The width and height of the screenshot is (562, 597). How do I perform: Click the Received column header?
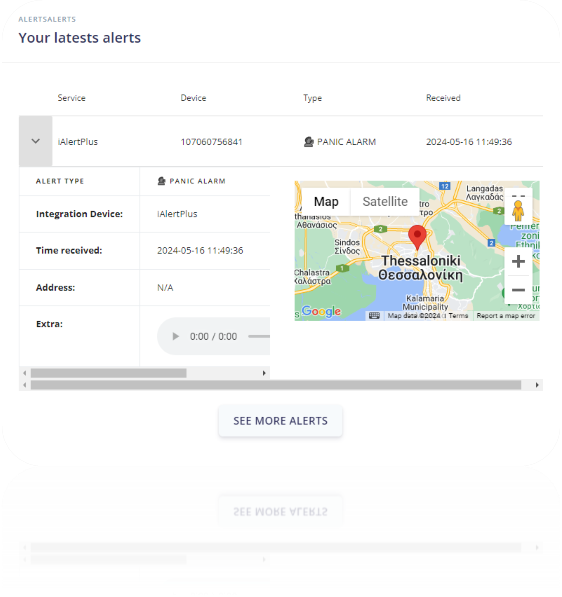(x=443, y=98)
